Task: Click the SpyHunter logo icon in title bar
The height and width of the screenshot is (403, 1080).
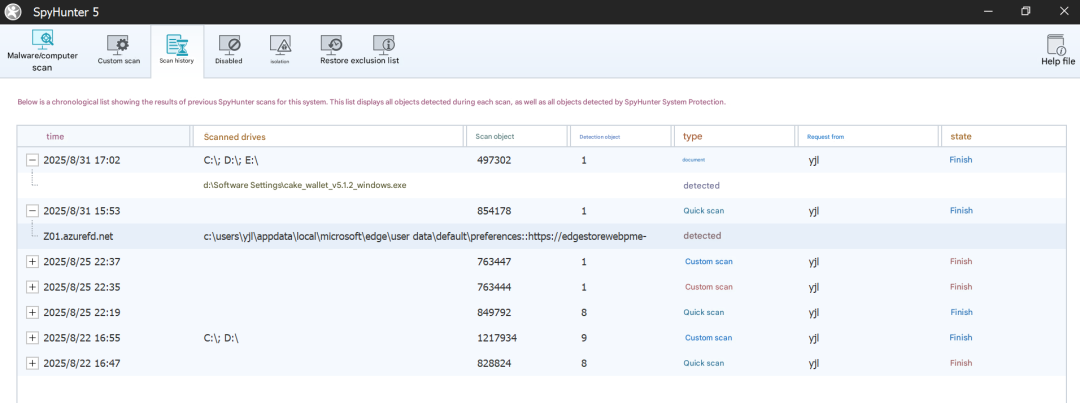Action: click(x=13, y=12)
